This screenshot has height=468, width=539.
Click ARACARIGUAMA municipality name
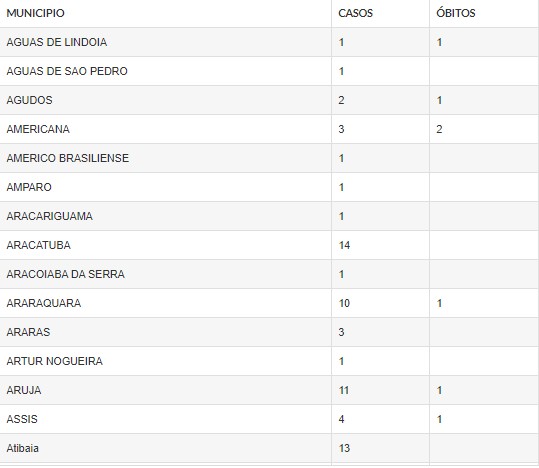point(50,216)
